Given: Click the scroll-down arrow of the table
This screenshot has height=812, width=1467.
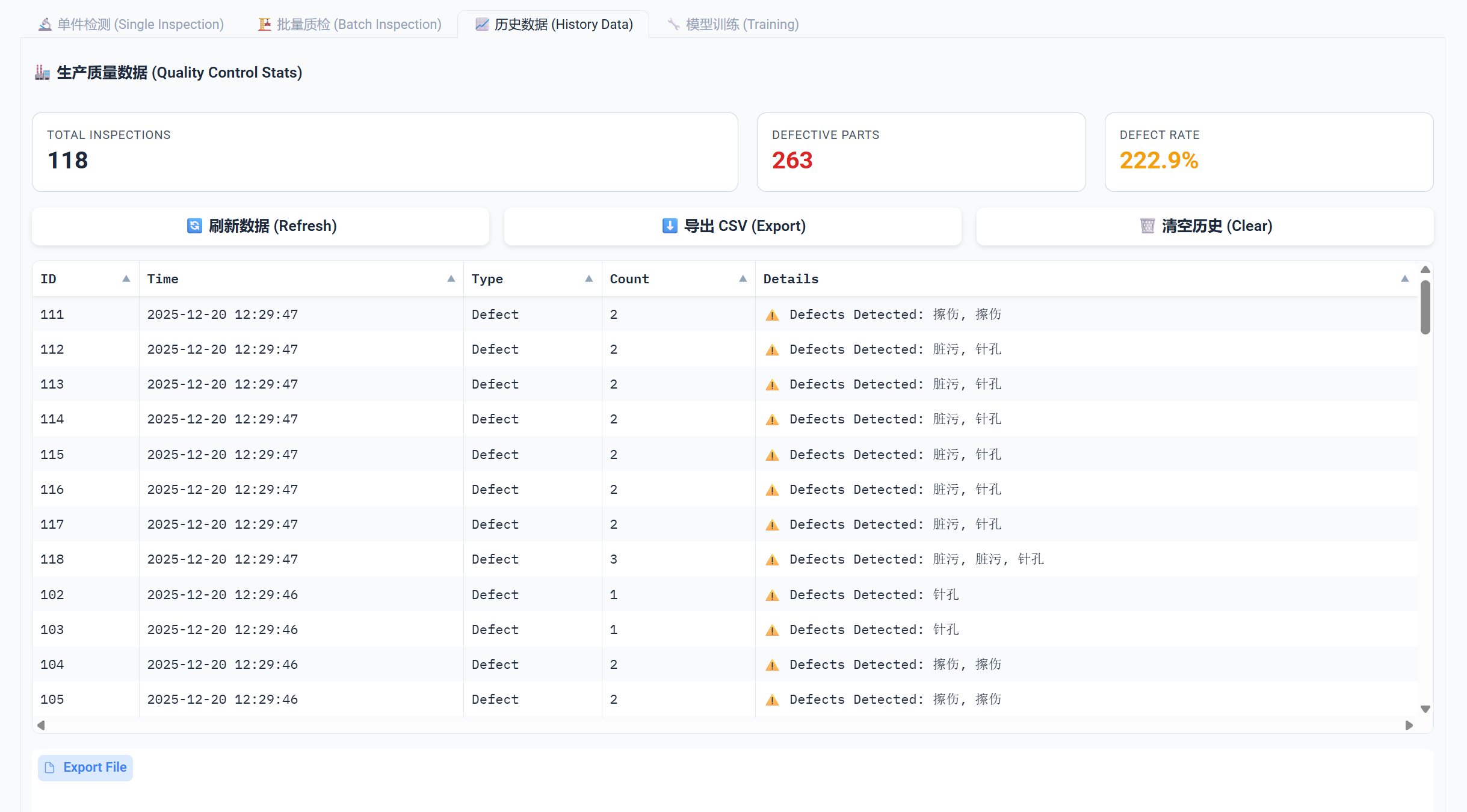Looking at the screenshot, I should point(1425,709).
